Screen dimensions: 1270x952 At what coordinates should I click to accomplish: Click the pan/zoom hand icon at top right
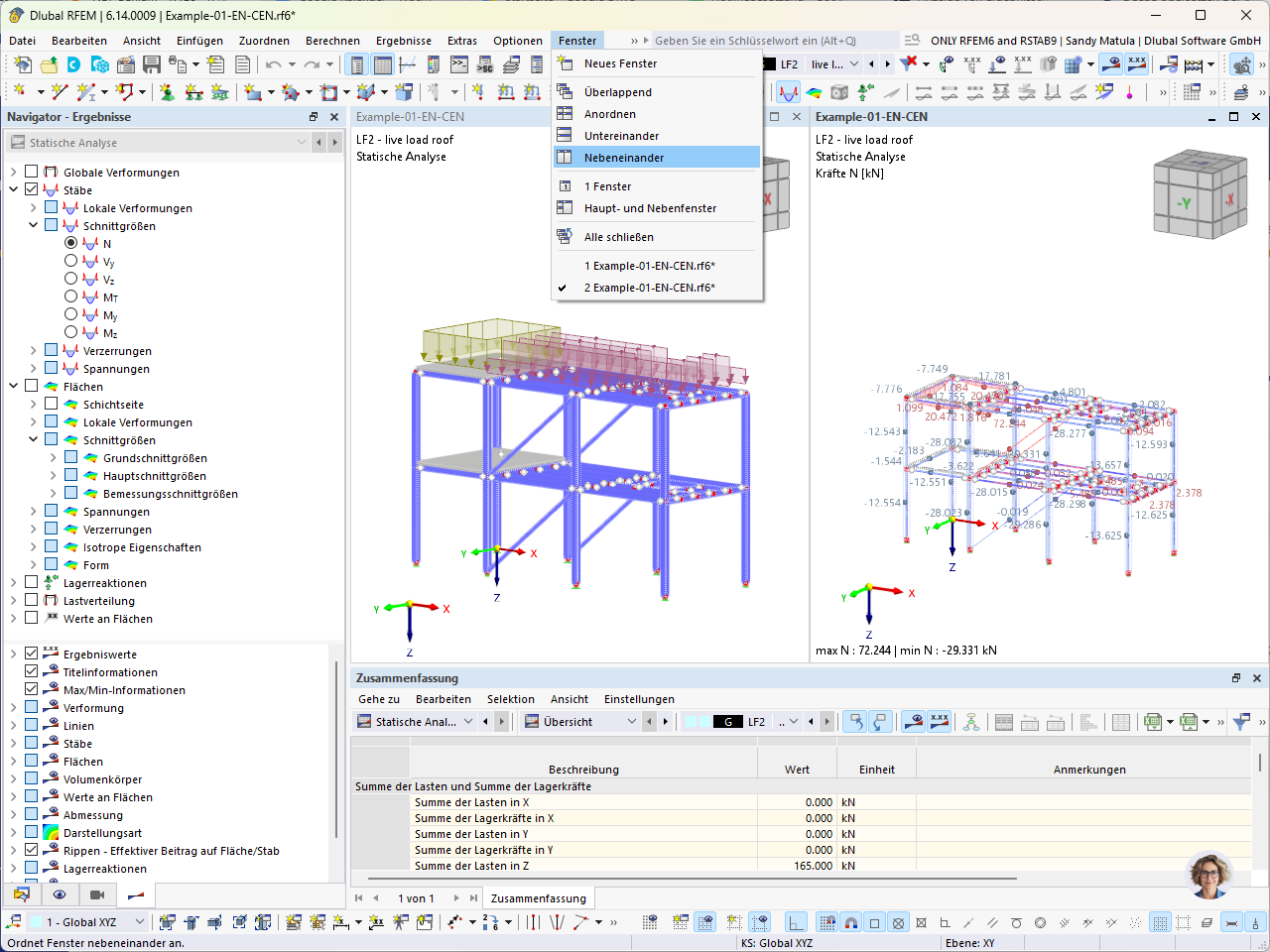click(1241, 64)
